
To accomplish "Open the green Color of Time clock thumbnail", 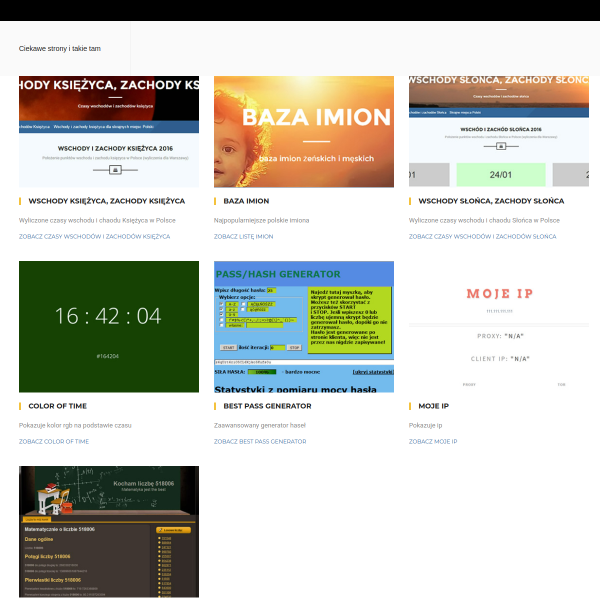I will tap(109, 327).
